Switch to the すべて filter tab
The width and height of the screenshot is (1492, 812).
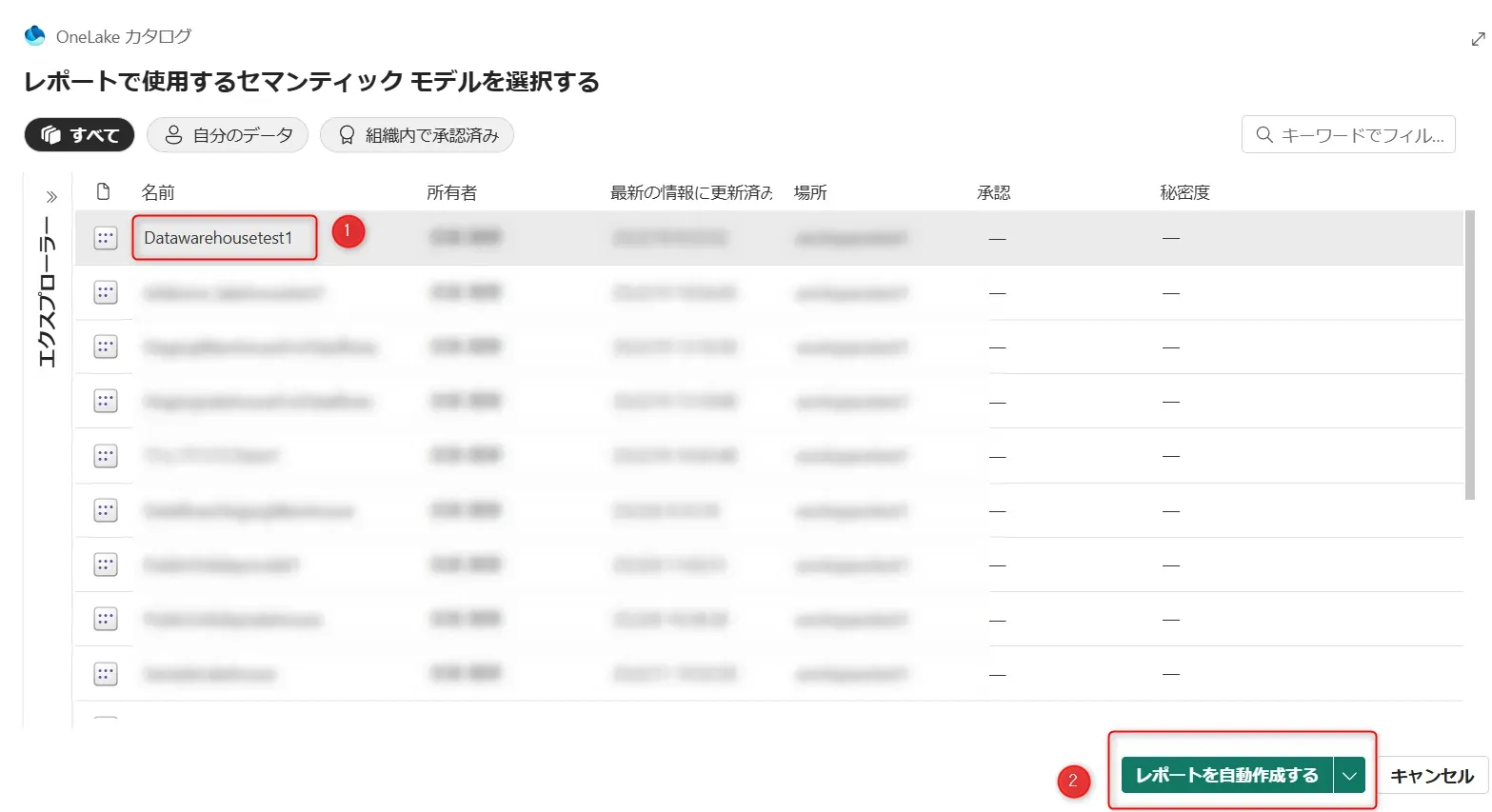coord(79,134)
